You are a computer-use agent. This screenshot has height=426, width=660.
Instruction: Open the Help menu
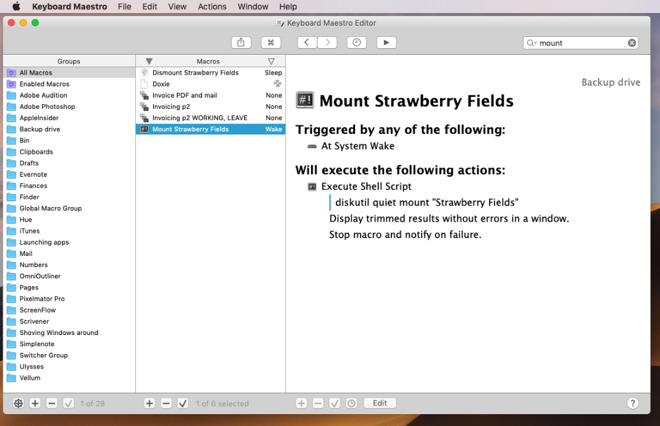coord(288,6)
